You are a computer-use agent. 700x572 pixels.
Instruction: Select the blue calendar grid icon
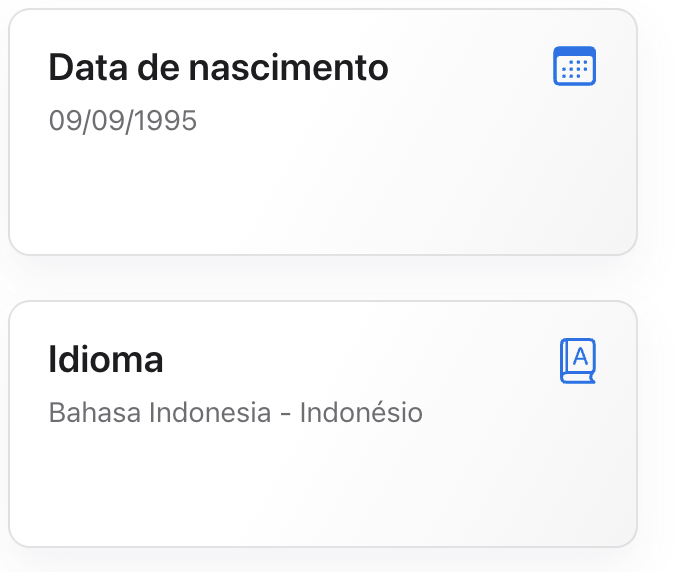(x=574, y=66)
